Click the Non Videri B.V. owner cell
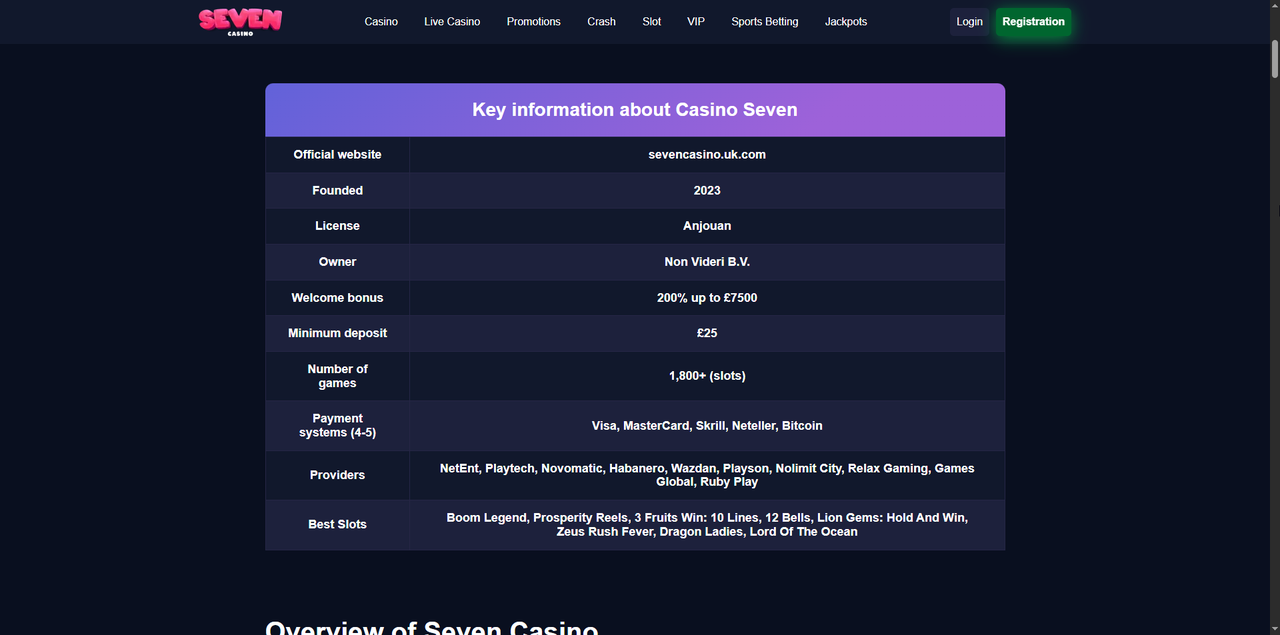Image resolution: width=1280 pixels, height=635 pixels. [707, 262]
